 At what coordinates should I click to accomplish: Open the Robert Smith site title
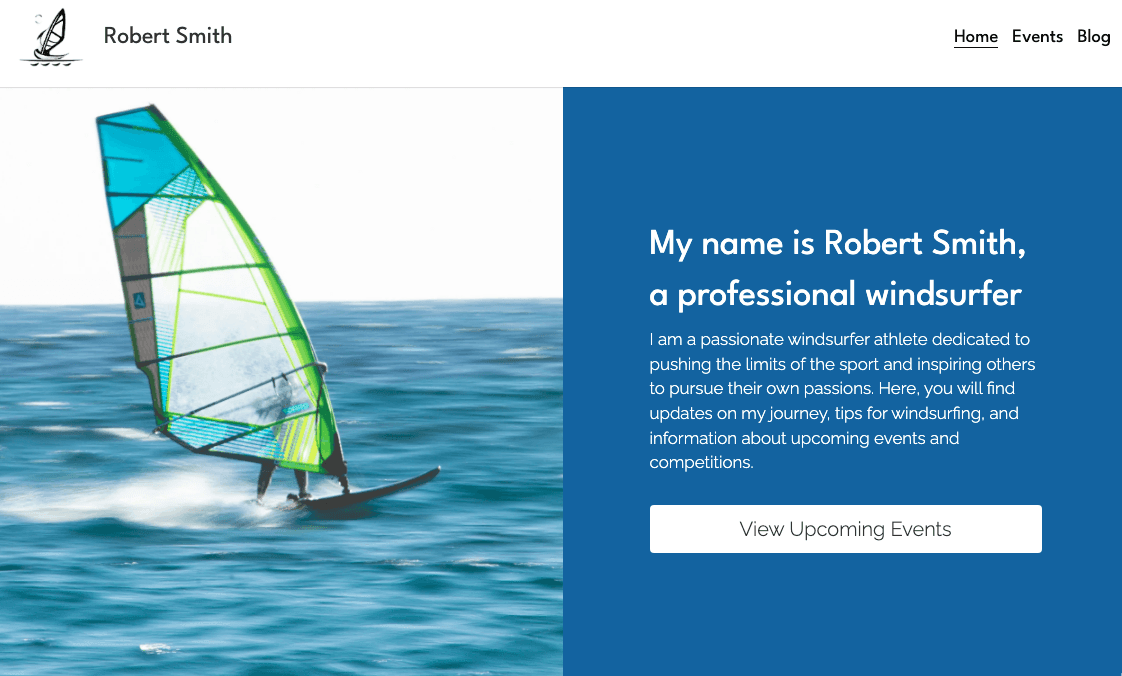[167, 36]
